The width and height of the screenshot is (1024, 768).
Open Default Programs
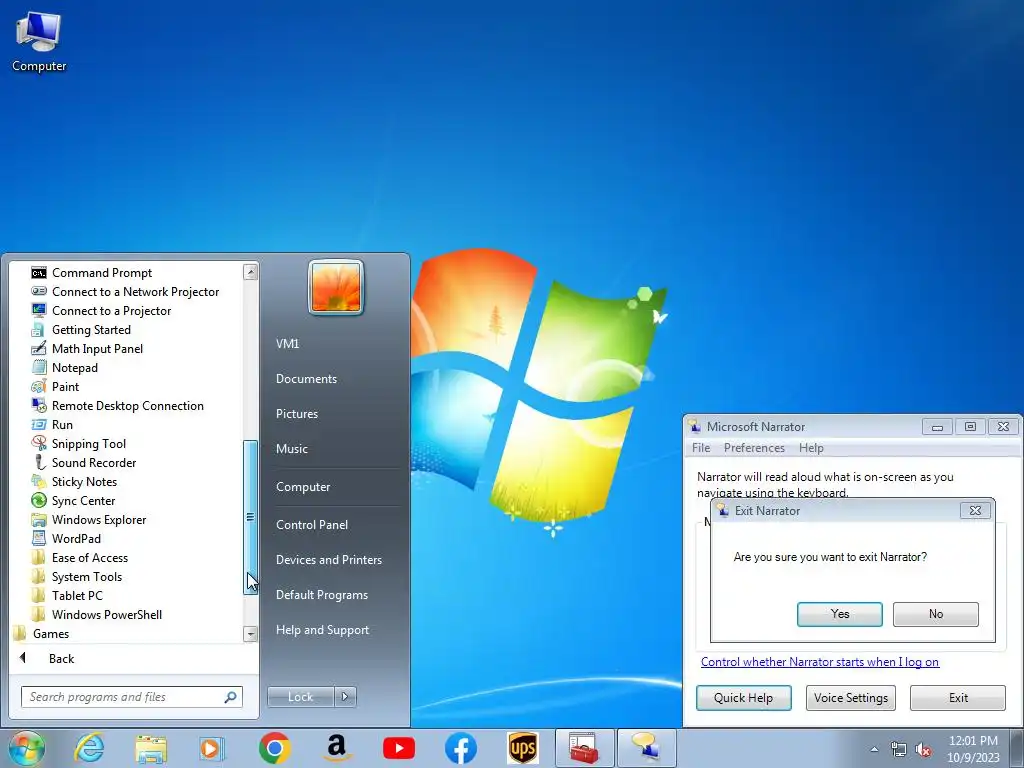pyautogui.click(x=321, y=595)
